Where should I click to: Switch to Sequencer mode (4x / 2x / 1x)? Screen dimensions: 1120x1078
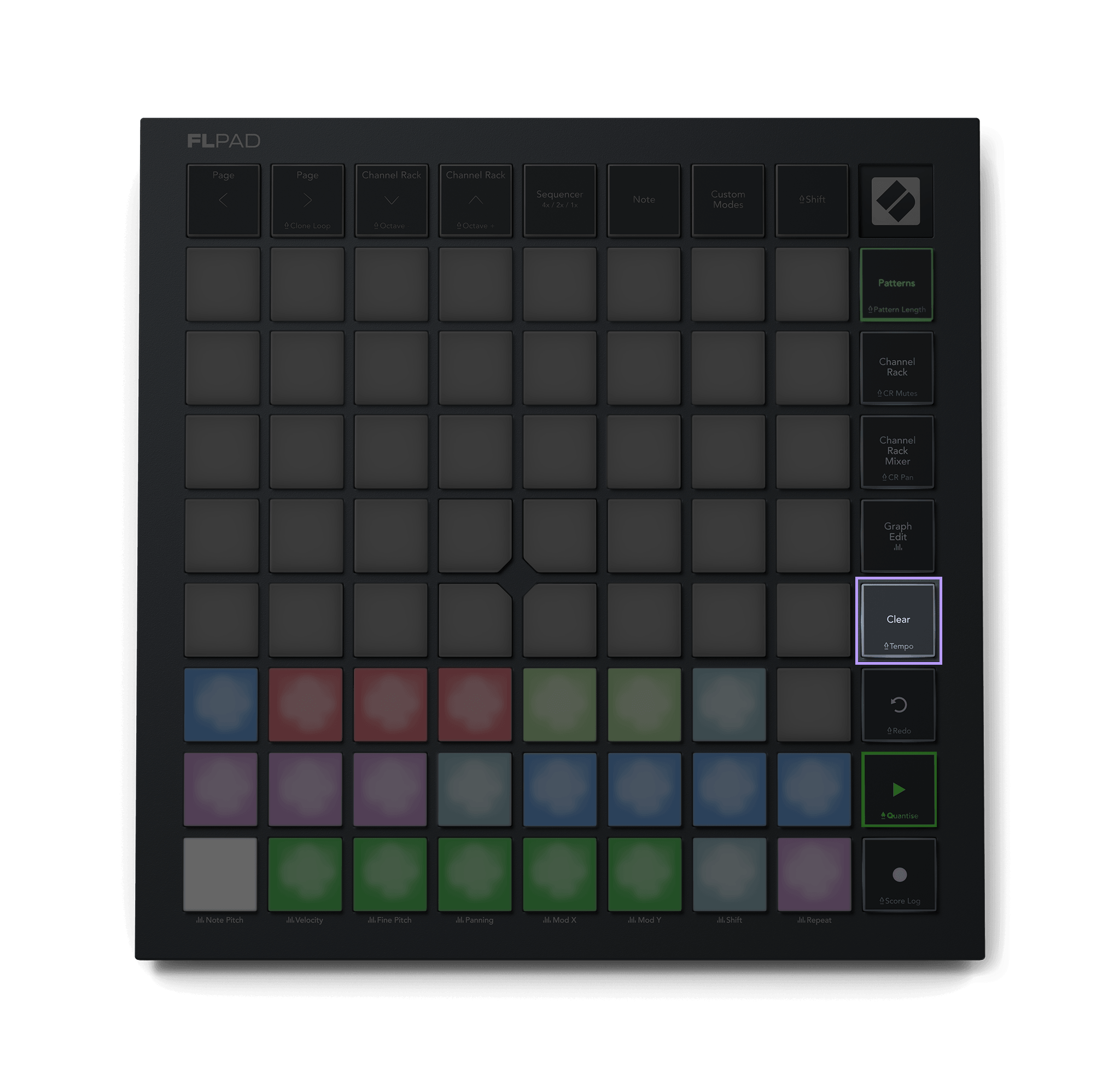pos(559,200)
